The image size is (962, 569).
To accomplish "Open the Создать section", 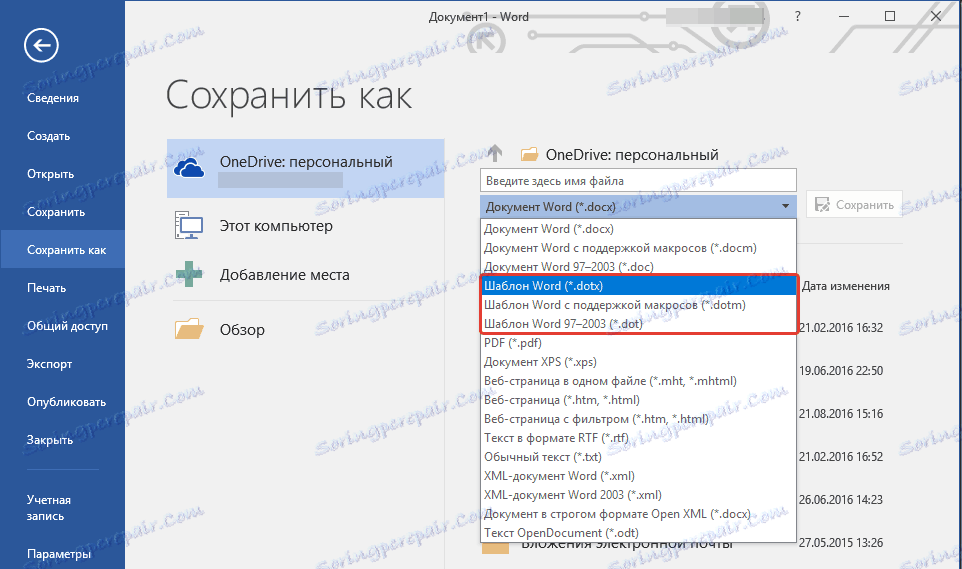I will click(x=48, y=136).
